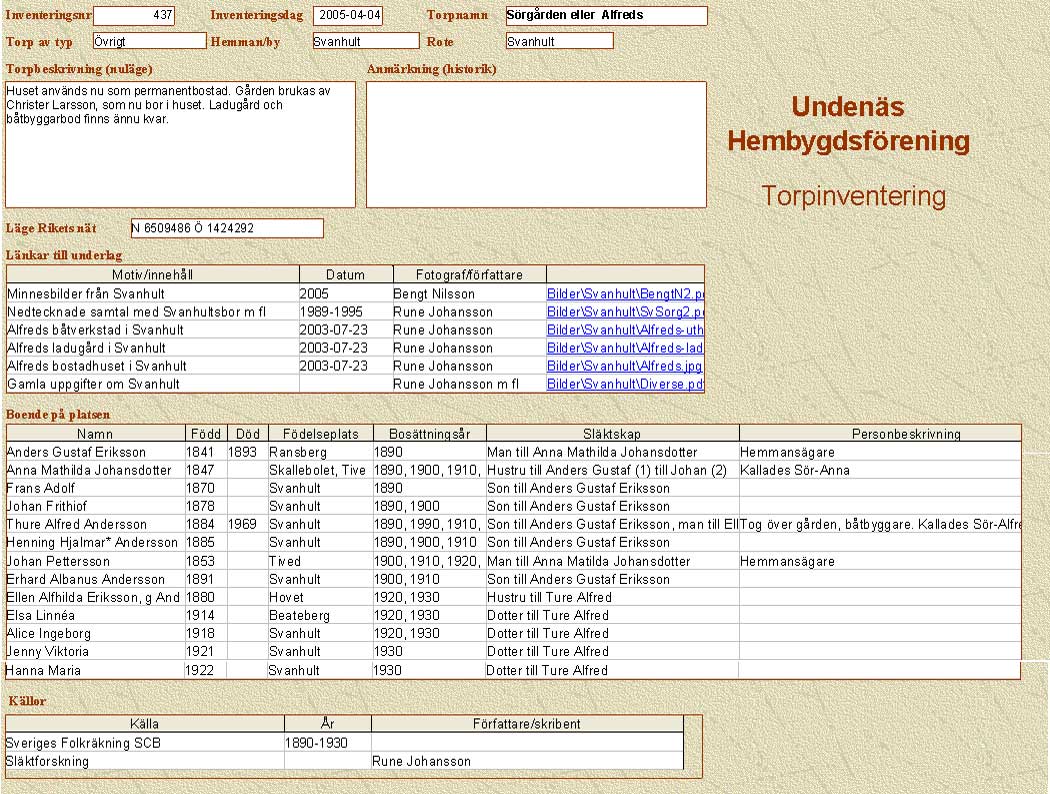
Task: Click inside the Torpbeskrivning (nuläge) text area
Action: pos(180,145)
